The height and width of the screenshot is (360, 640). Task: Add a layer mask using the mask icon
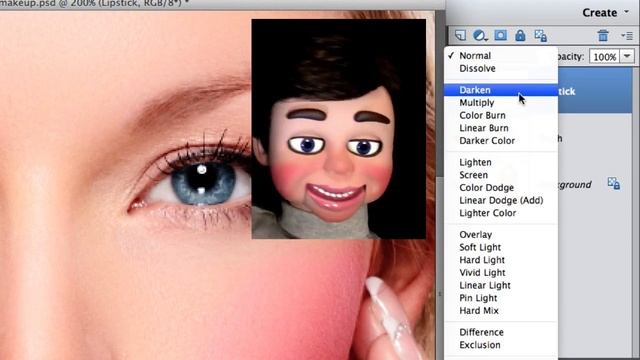500,35
